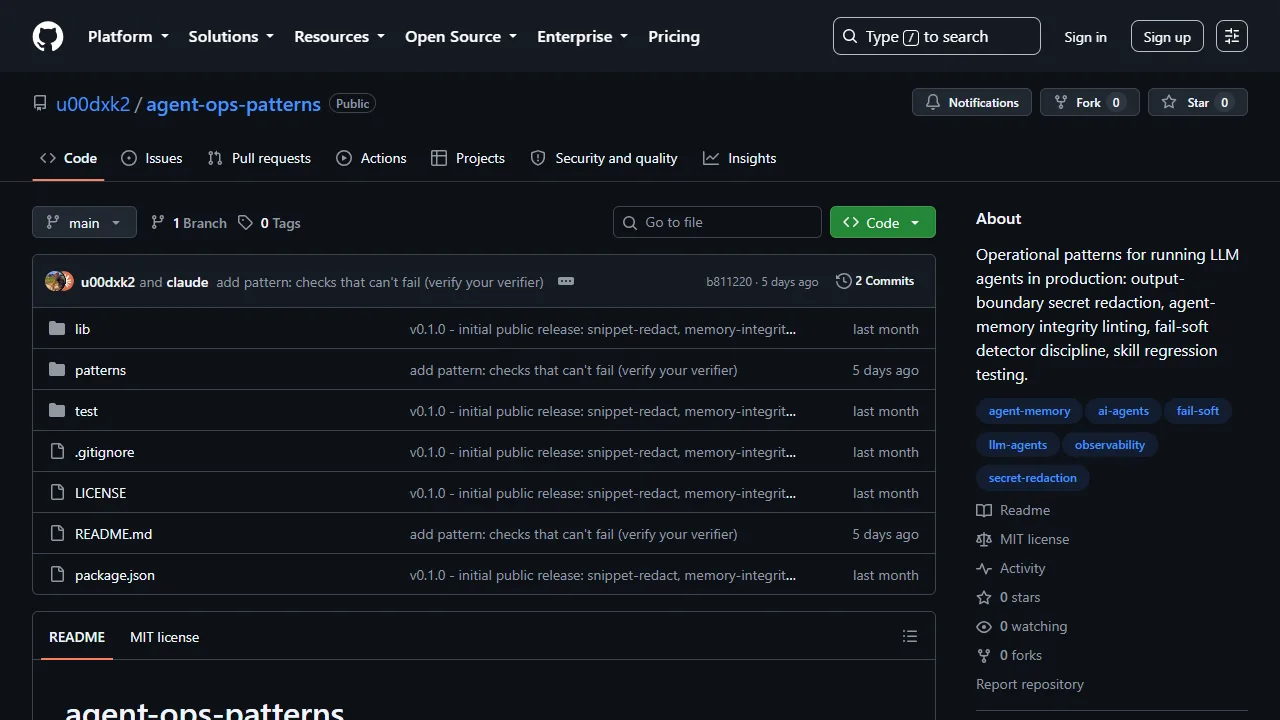Image resolution: width=1280 pixels, height=720 pixels.
Task: Click the llm-agents topic tag
Action: [1018, 445]
